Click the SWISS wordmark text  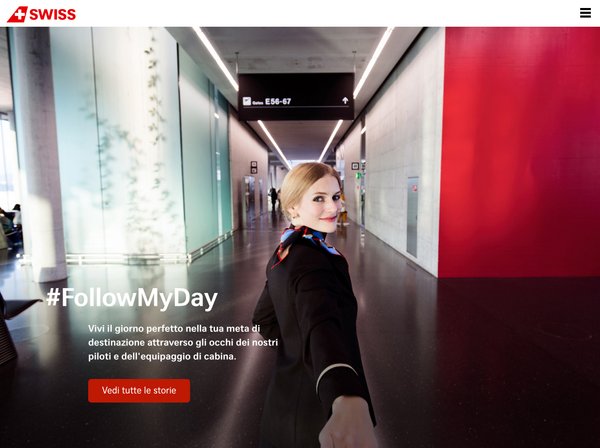52,15
